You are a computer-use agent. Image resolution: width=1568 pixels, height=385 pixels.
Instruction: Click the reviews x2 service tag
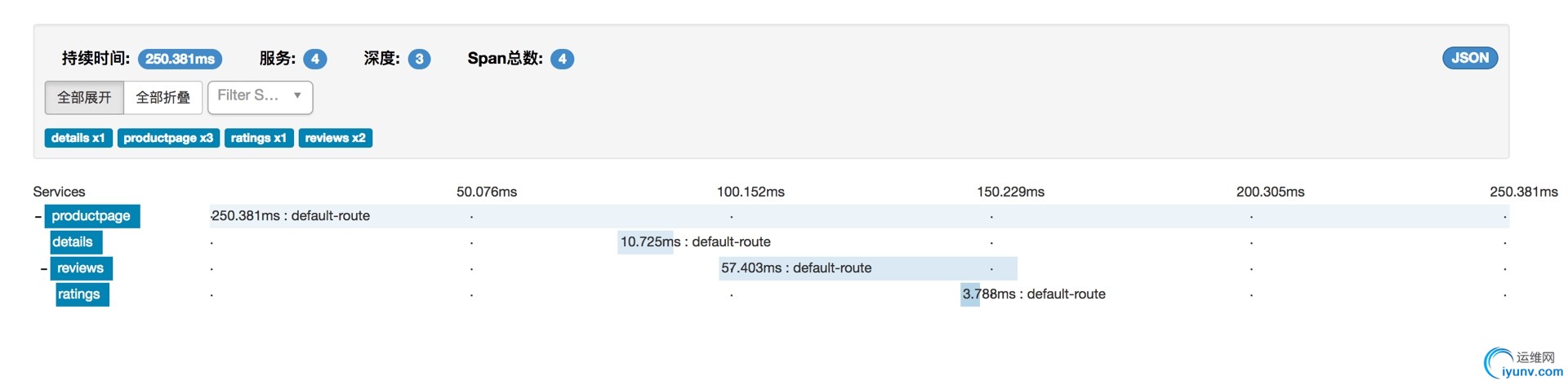pos(336,138)
